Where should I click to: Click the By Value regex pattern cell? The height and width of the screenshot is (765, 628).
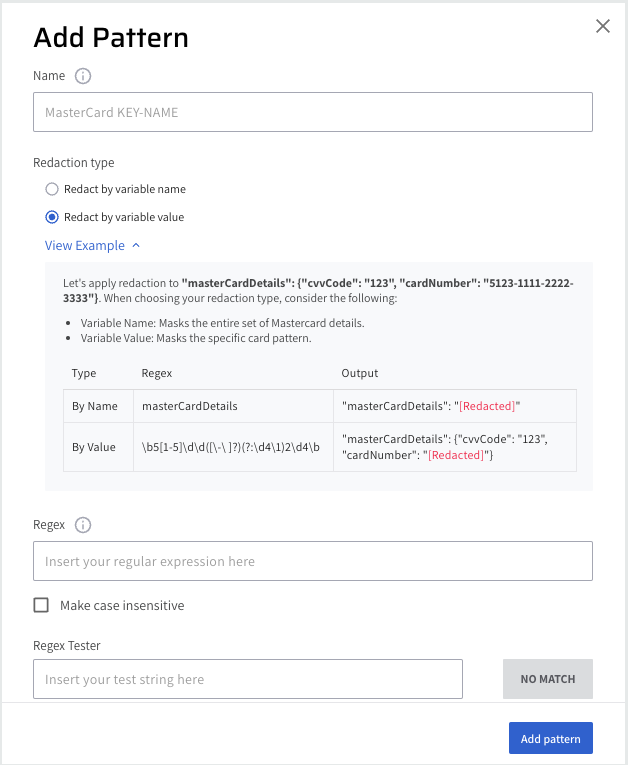tap(233, 447)
